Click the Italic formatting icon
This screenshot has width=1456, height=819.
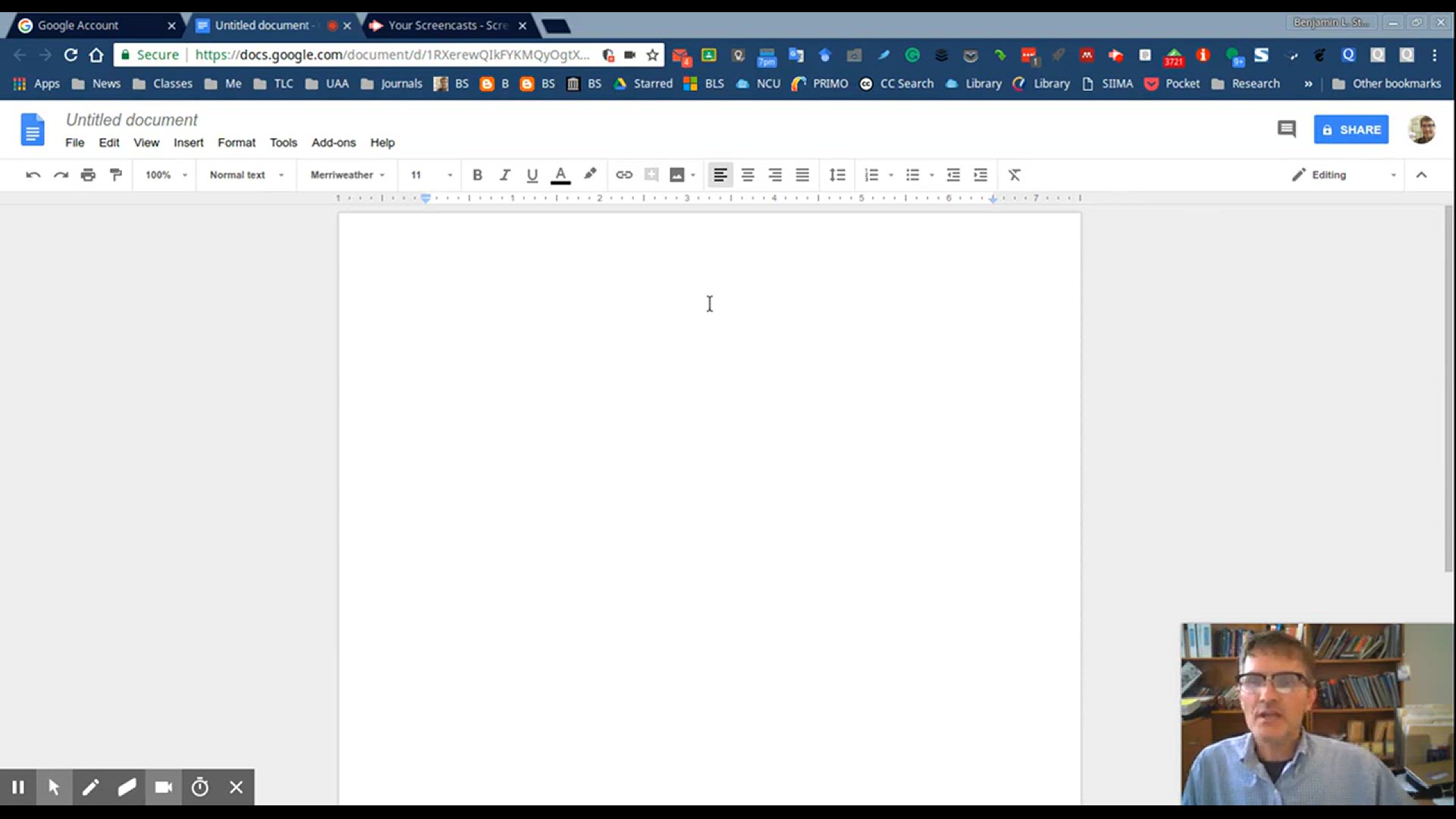click(x=505, y=175)
